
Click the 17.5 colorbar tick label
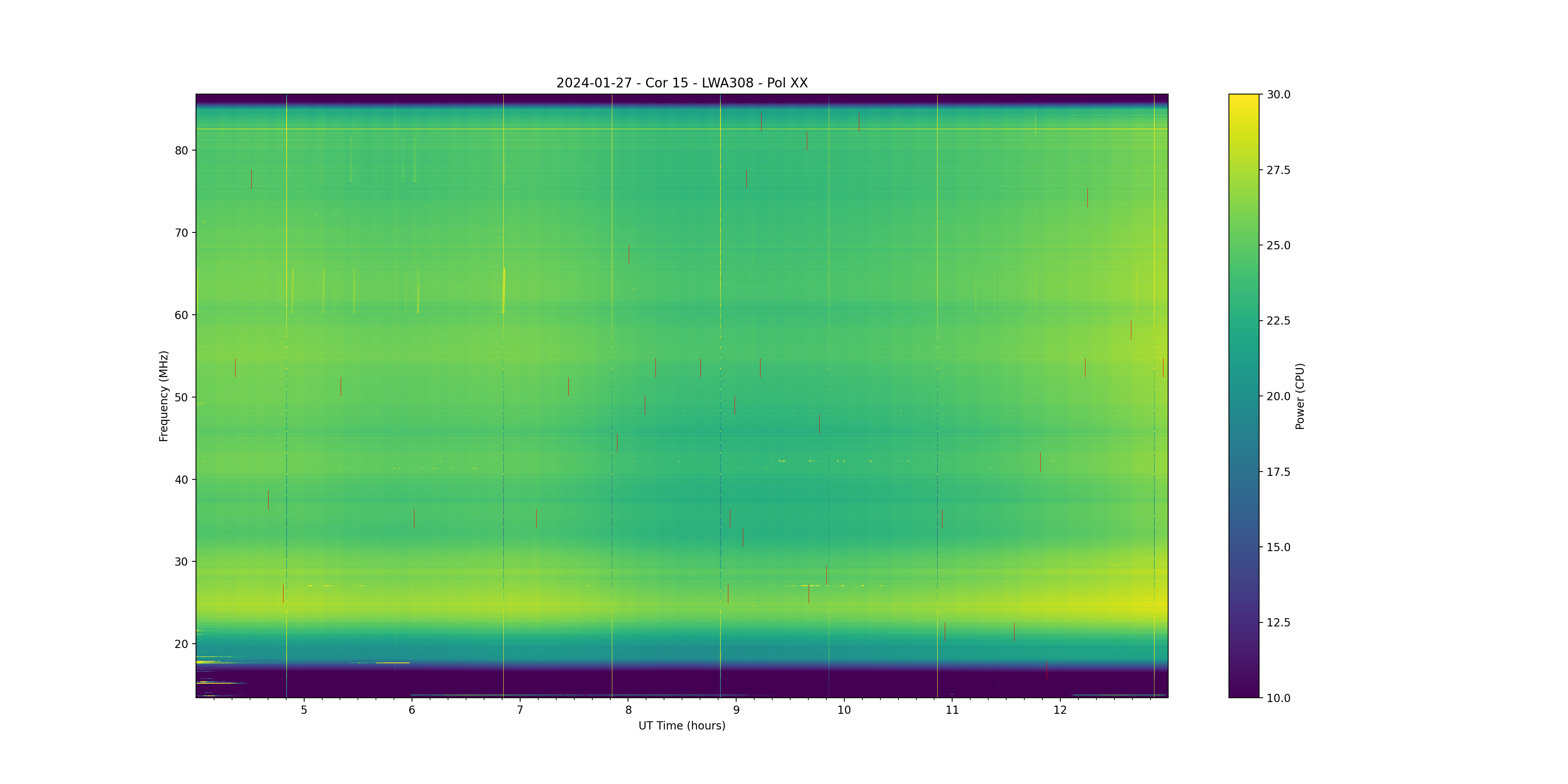click(x=1278, y=472)
